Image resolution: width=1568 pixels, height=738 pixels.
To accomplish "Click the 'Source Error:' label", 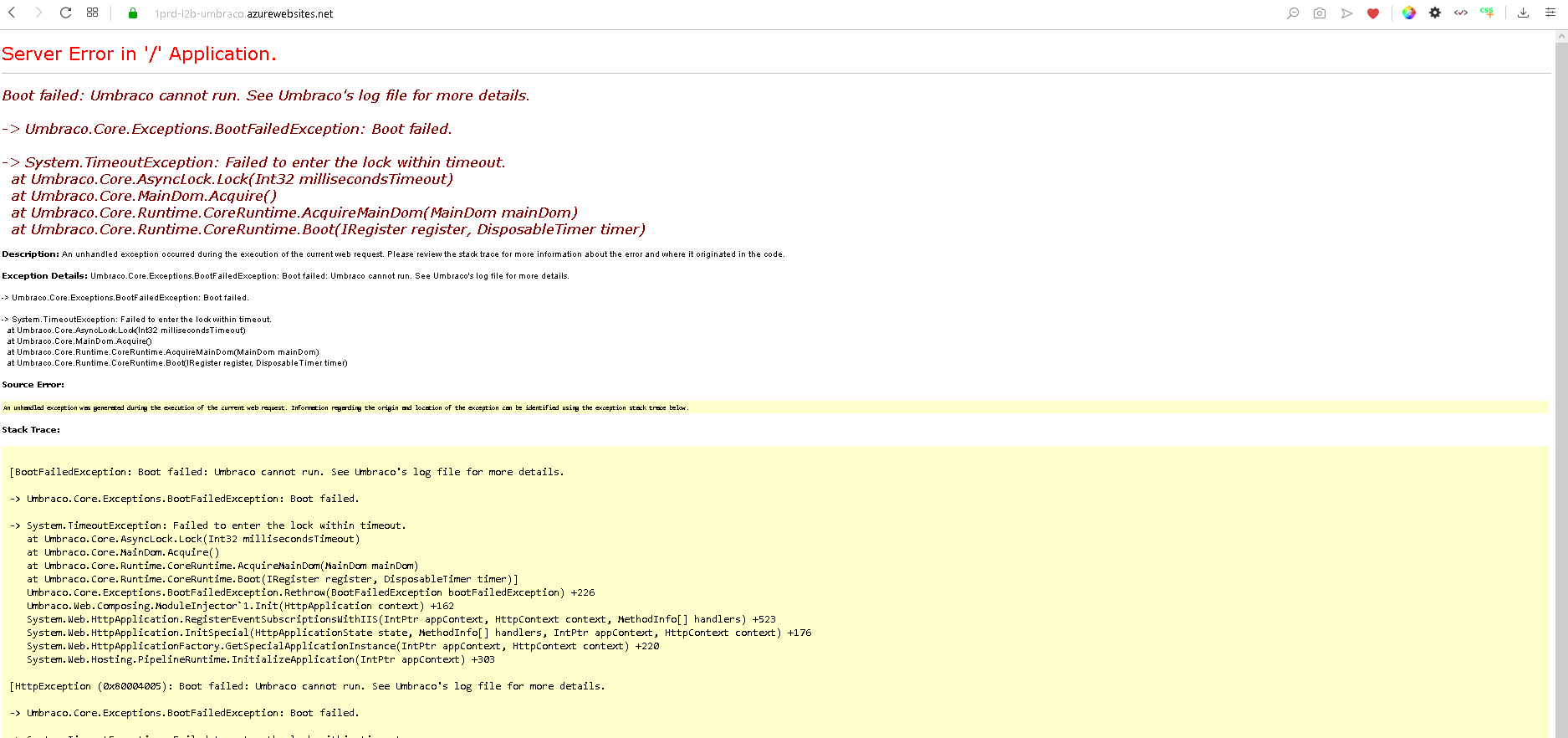I will tap(33, 385).
